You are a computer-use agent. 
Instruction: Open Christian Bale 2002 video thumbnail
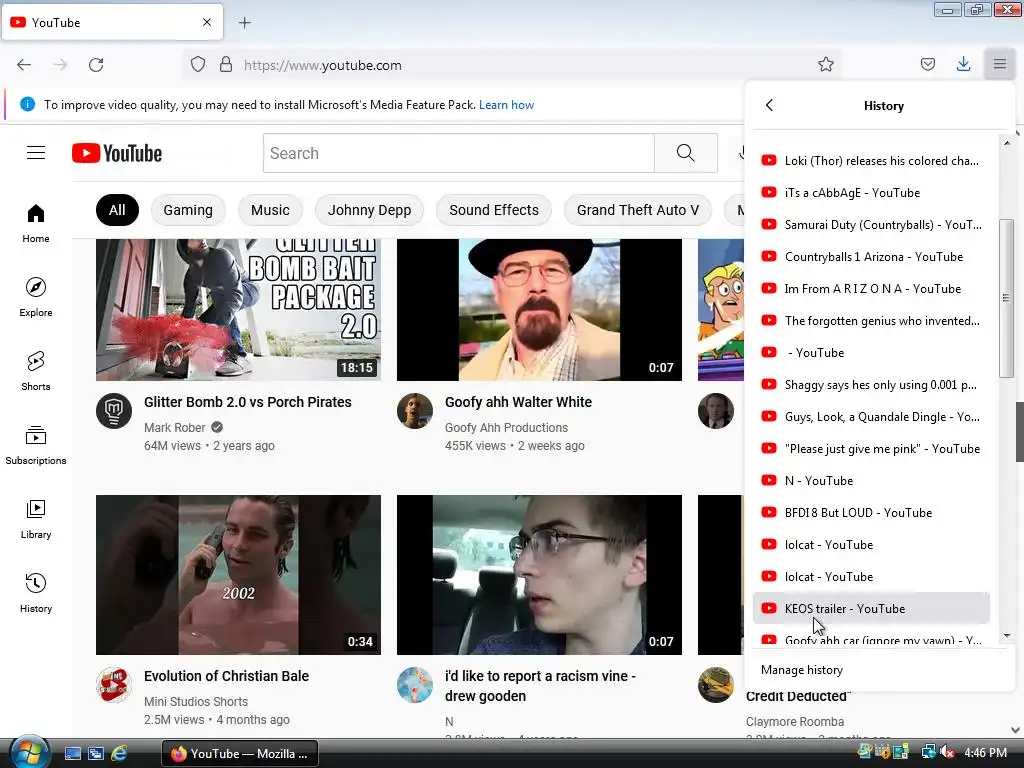click(x=238, y=575)
